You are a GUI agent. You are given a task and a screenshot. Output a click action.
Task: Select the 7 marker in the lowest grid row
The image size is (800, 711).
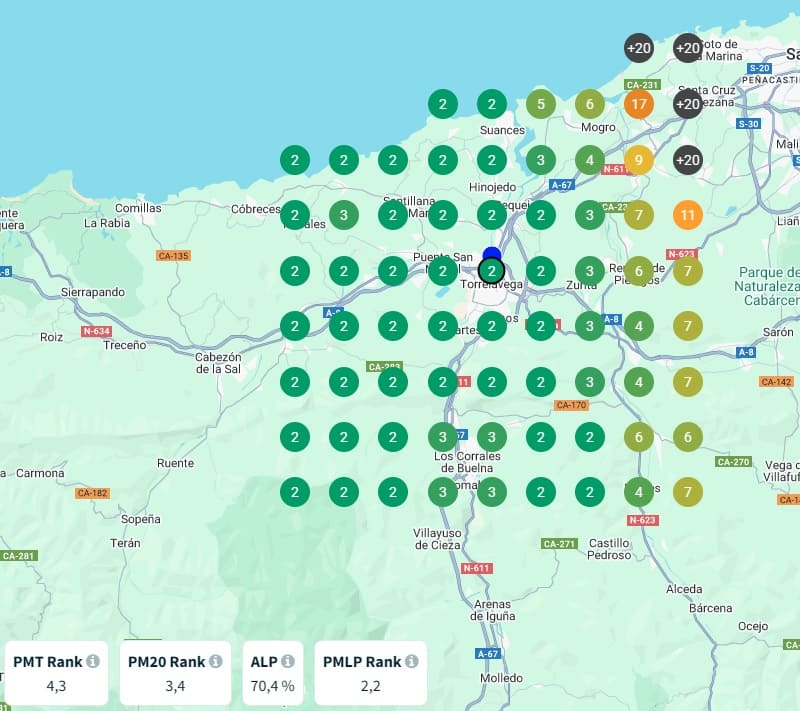(688, 492)
